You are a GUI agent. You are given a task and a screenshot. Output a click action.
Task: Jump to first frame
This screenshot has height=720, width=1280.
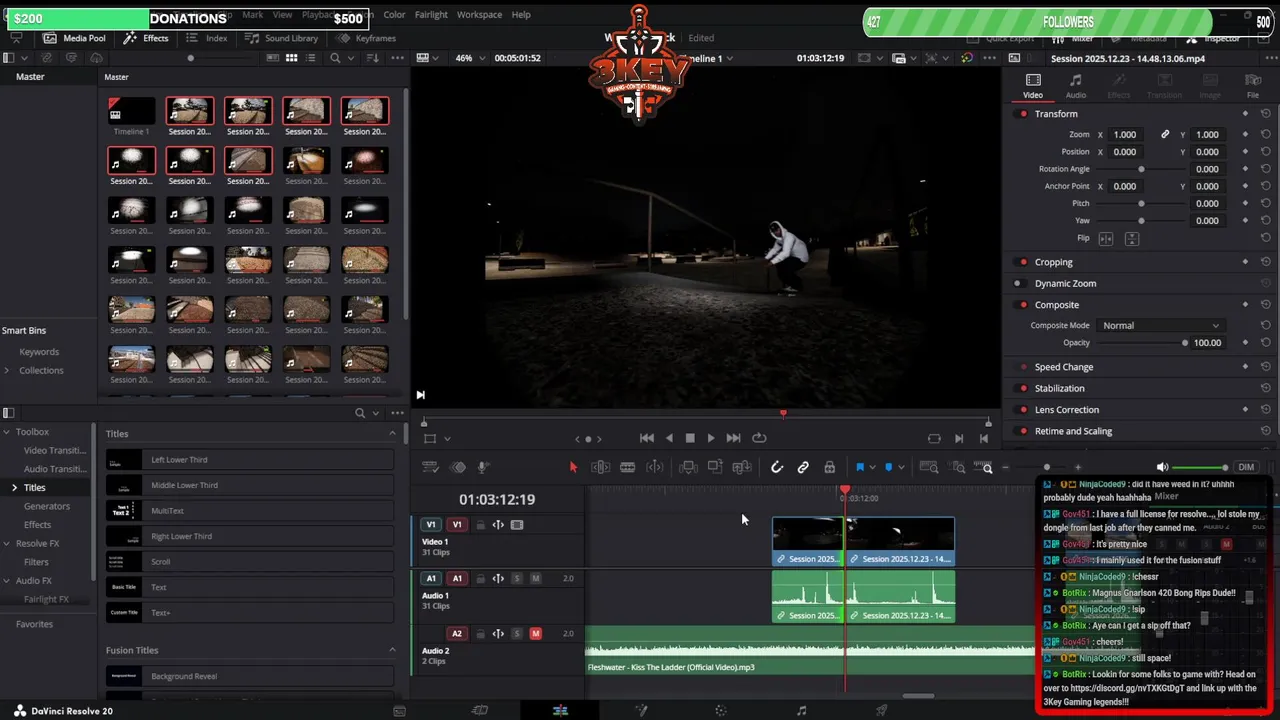click(x=647, y=438)
